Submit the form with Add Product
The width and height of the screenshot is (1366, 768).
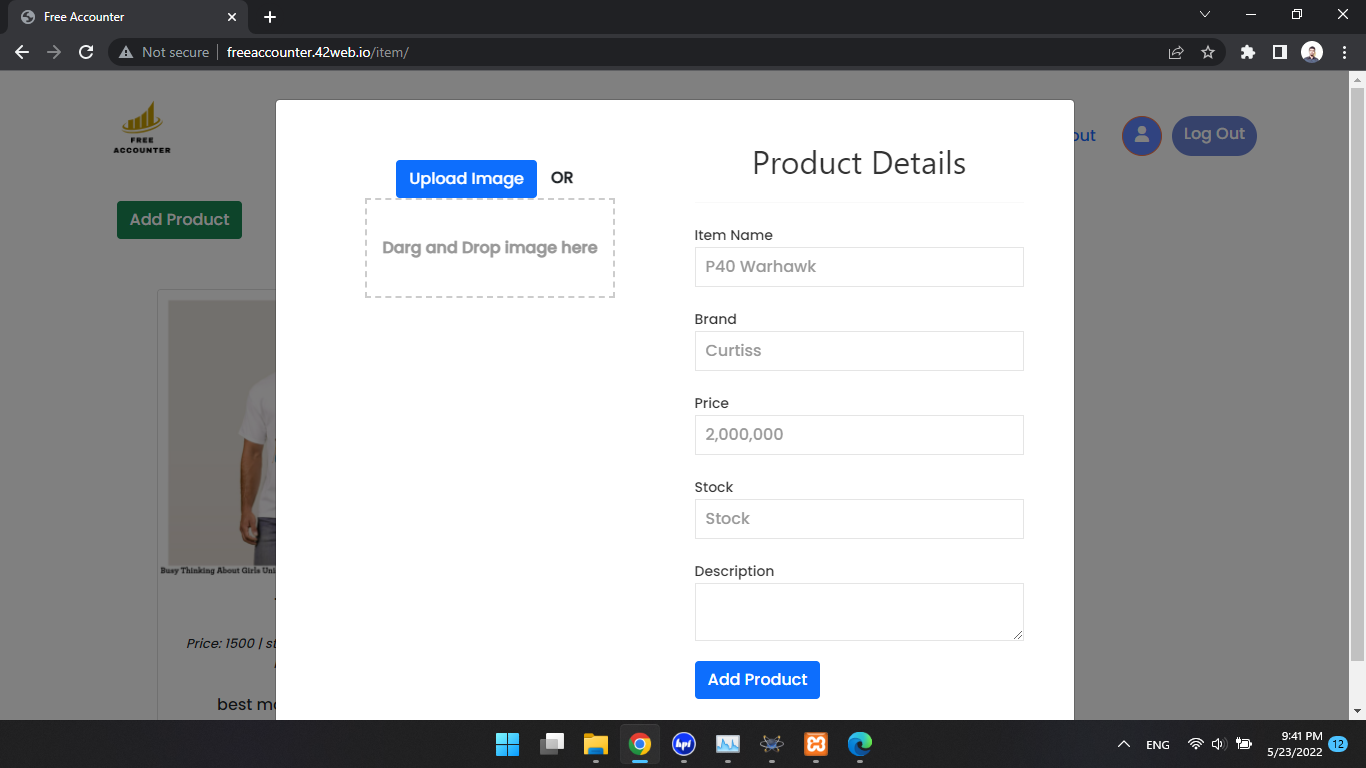(757, 679)
